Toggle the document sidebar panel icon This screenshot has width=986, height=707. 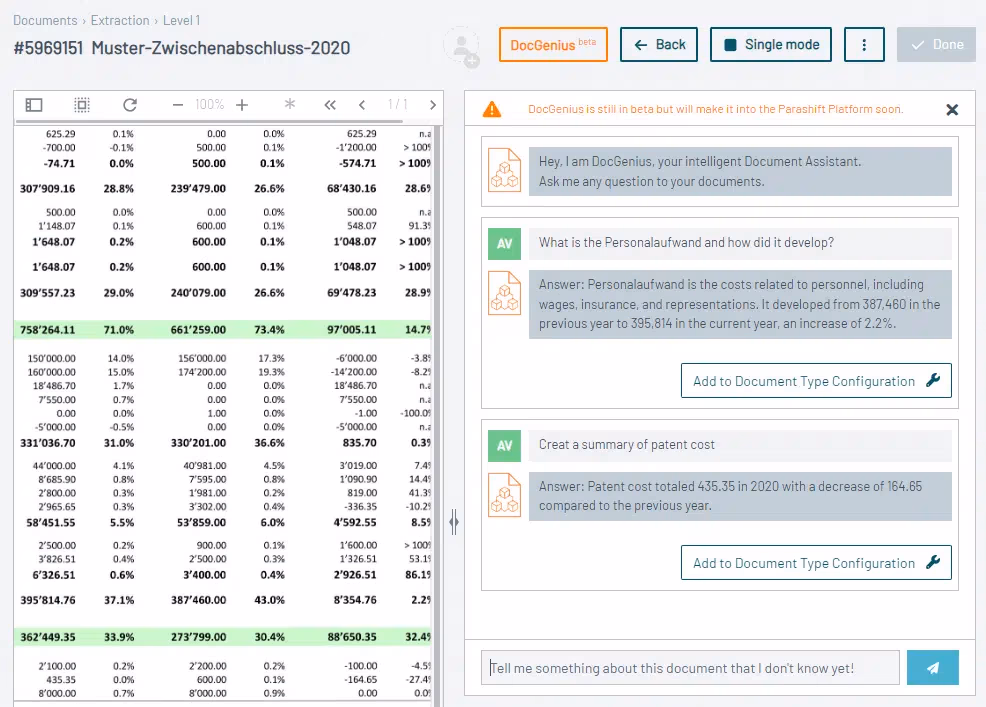[x=34, y=104]
